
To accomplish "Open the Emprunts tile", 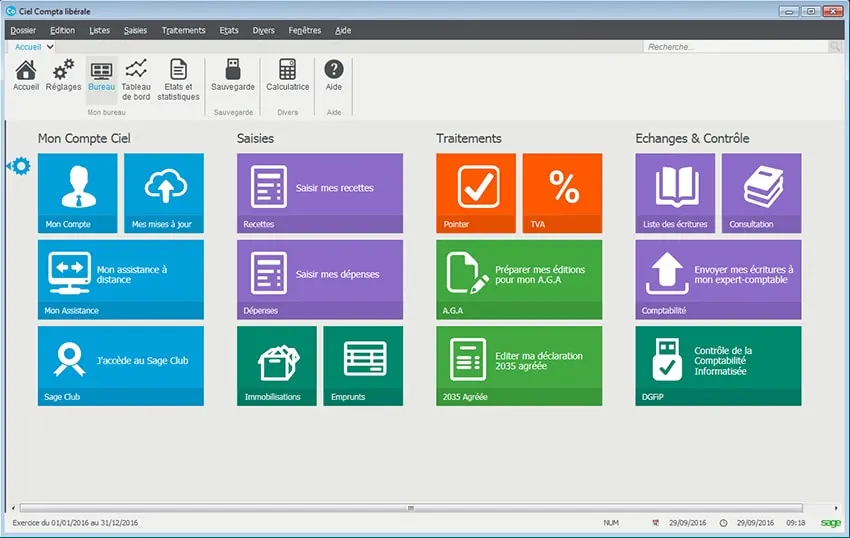I will point(363,366).
